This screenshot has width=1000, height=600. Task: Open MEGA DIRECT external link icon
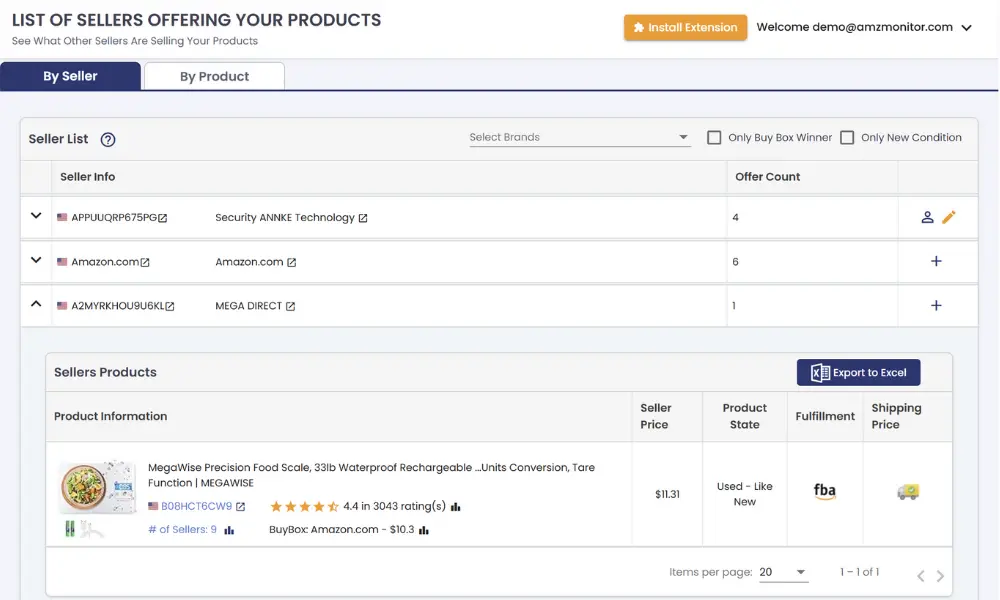(290, 306)
